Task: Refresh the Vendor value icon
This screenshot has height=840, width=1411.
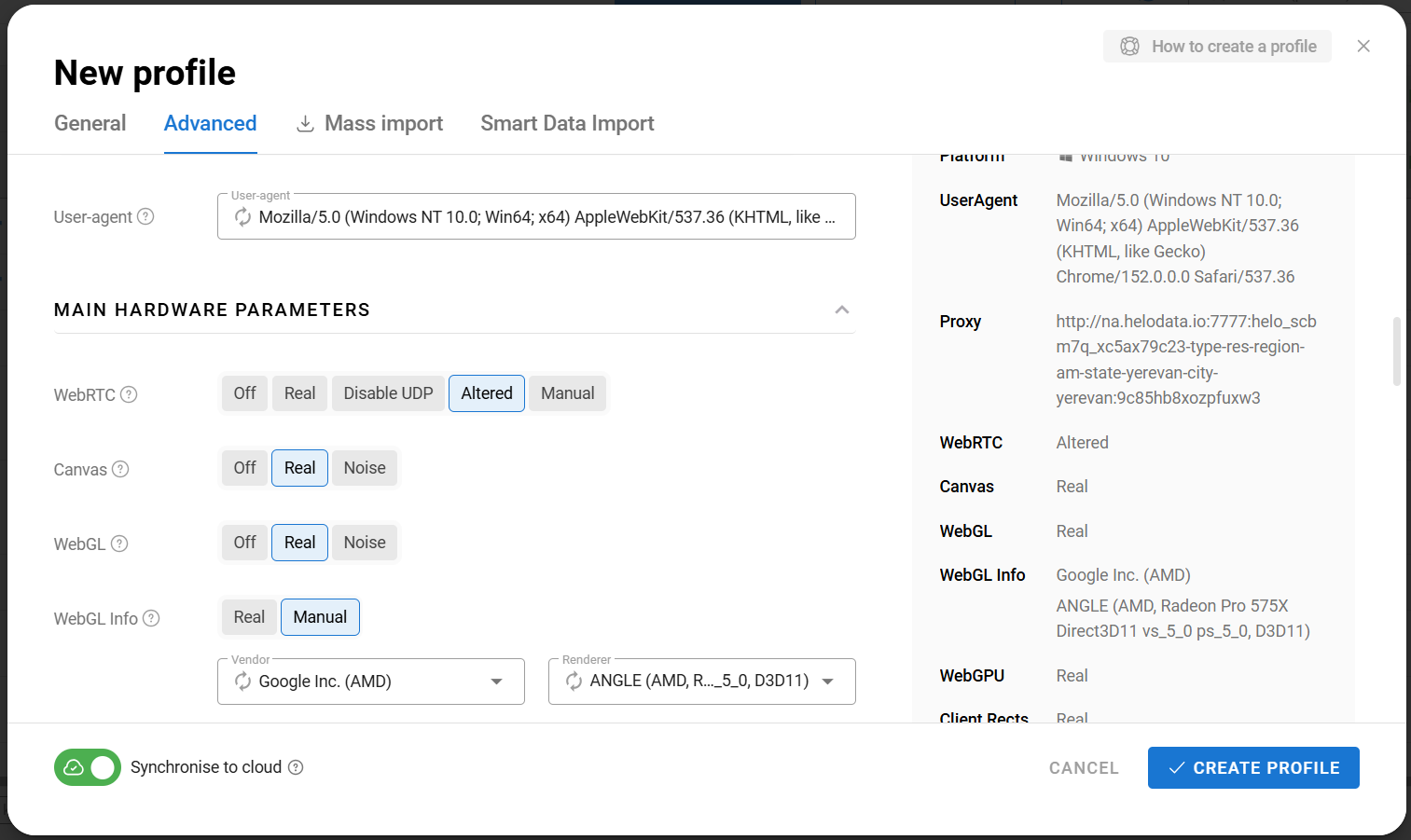Action: click(x=242, y=682)
